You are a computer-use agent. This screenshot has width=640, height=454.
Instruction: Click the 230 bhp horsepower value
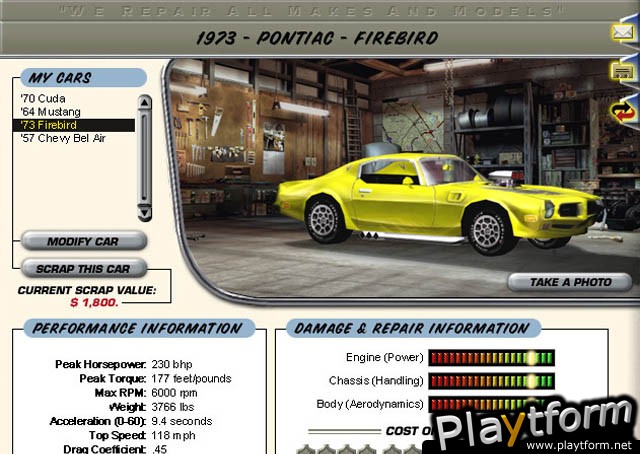coord(172,364)
